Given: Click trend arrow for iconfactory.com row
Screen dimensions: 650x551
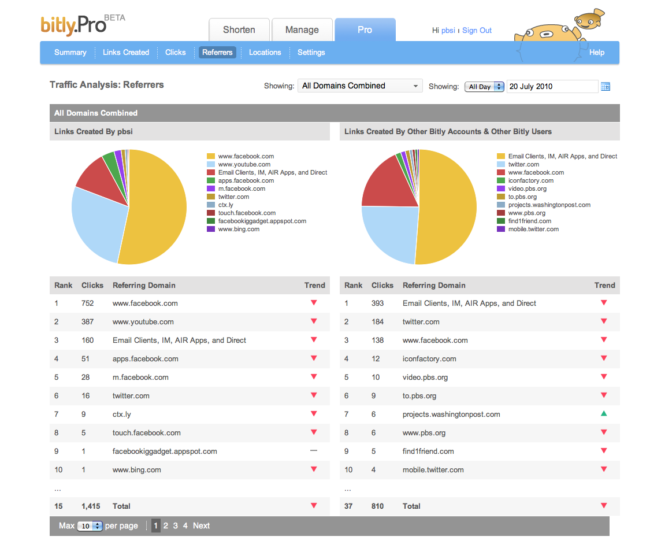Looking at the screenshot, I should 604,358.
